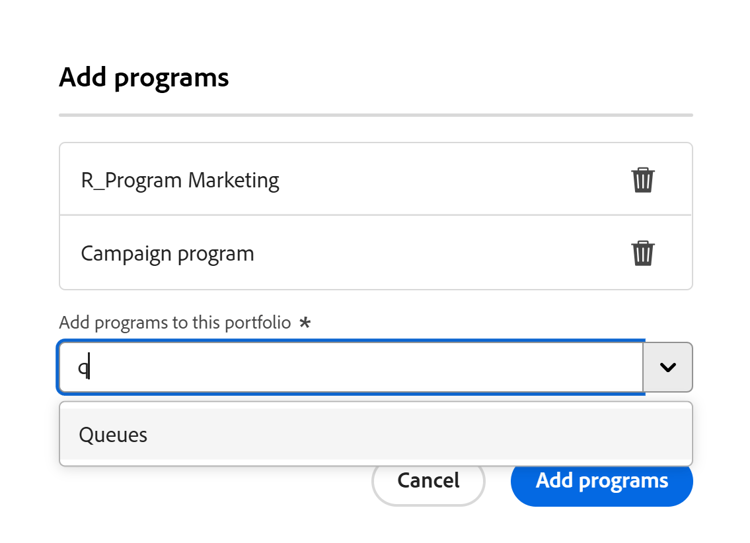Click blank space between the two program names and trash icons
The image size is (750, 543).
tap(450, 216)
